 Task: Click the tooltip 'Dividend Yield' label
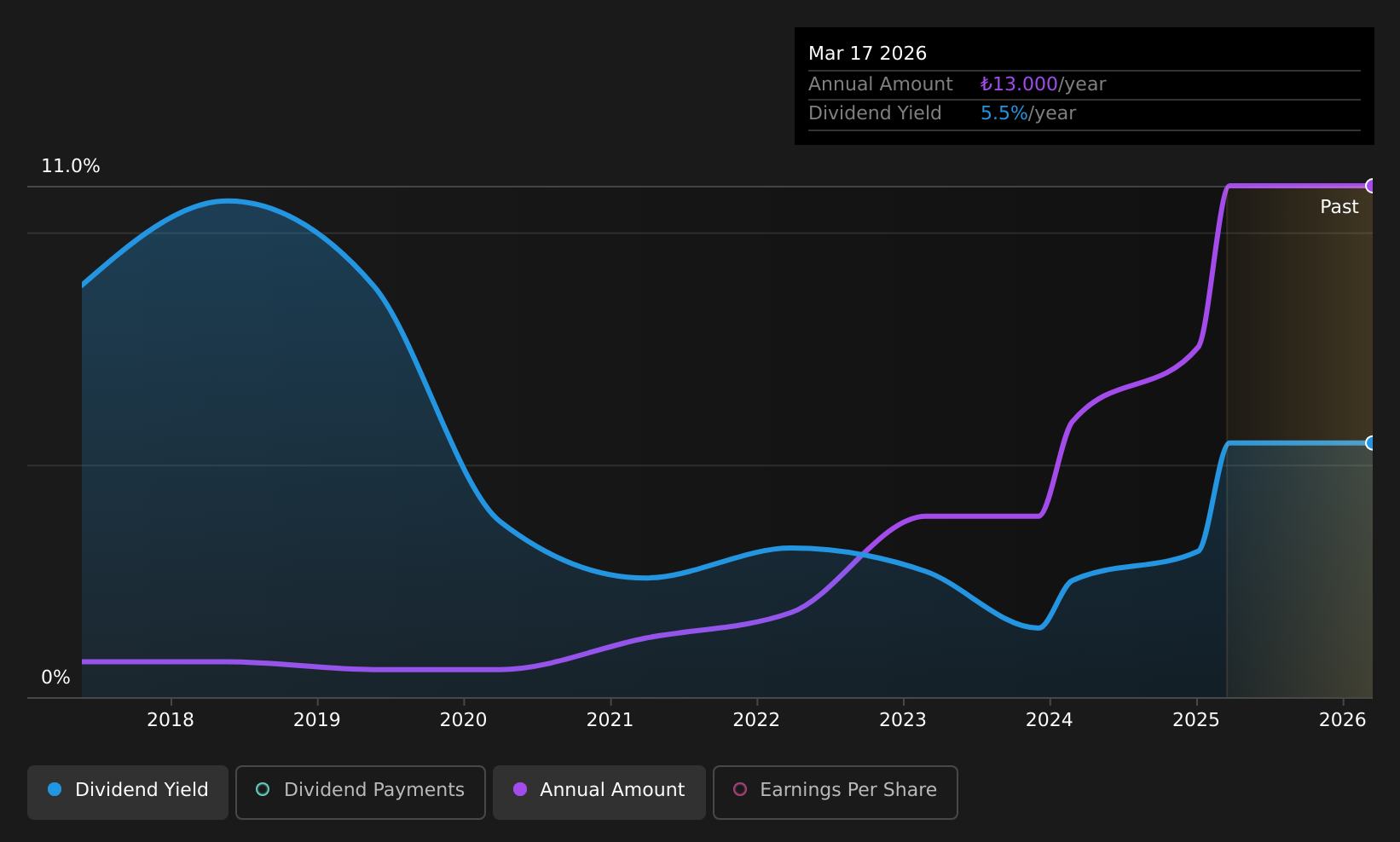tap(875, 113)
